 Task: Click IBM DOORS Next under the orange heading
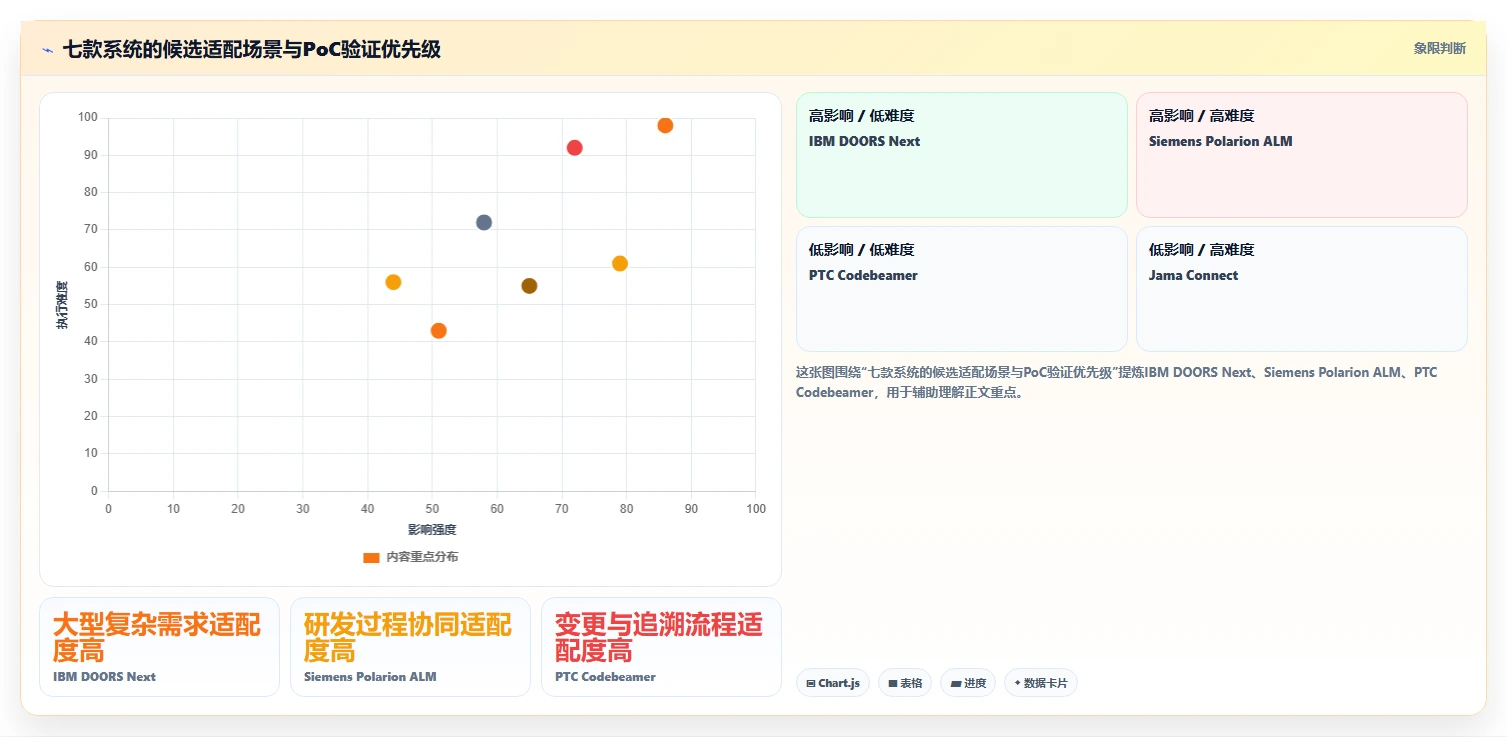click(x=105, y=677)
